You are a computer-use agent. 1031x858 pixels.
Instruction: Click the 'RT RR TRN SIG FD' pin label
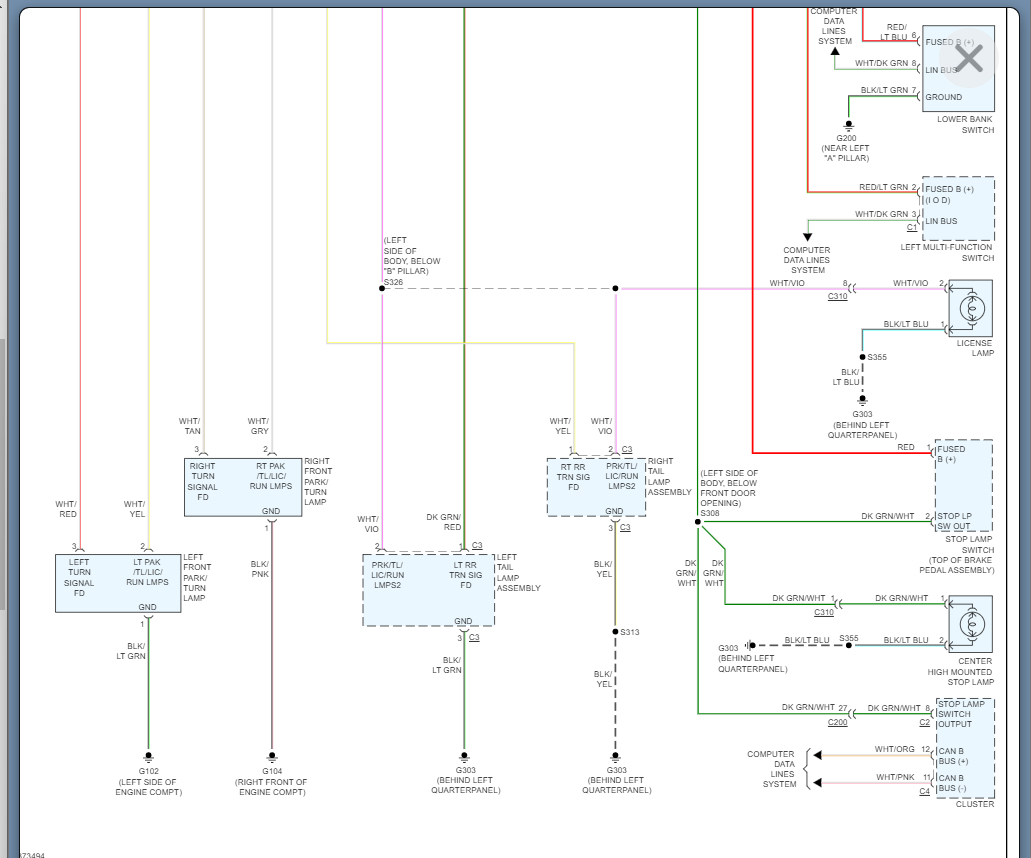coord(574,477)
